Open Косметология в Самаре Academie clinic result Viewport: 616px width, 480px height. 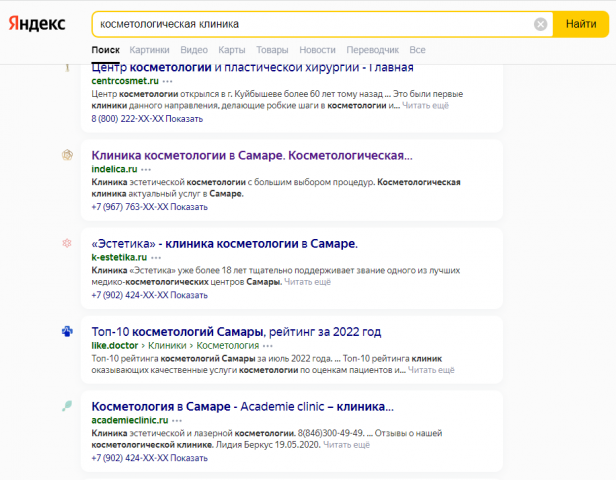242,407
